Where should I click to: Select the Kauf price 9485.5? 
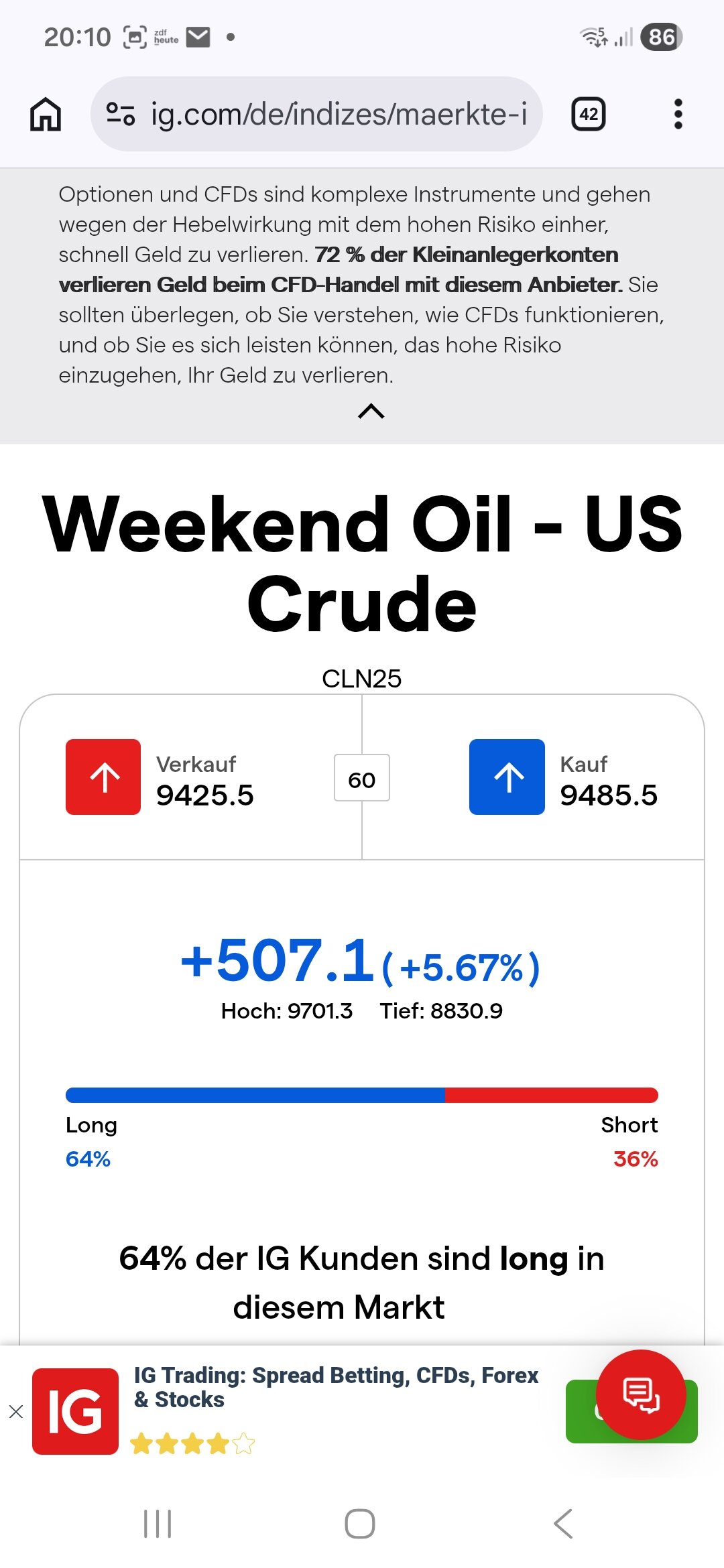[x=609, y=795]
